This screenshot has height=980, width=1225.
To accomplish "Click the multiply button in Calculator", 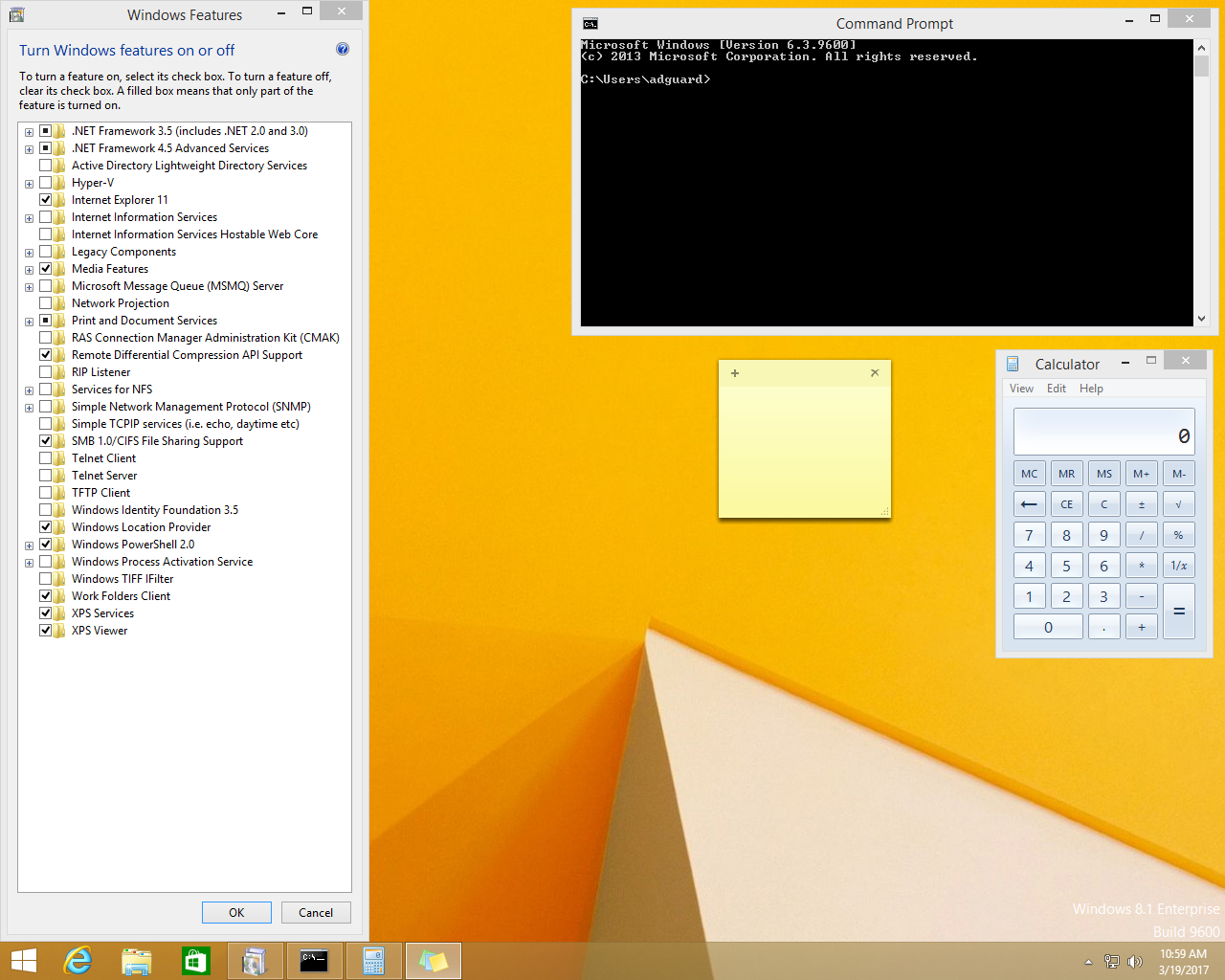I will [x=1142, y=566].
